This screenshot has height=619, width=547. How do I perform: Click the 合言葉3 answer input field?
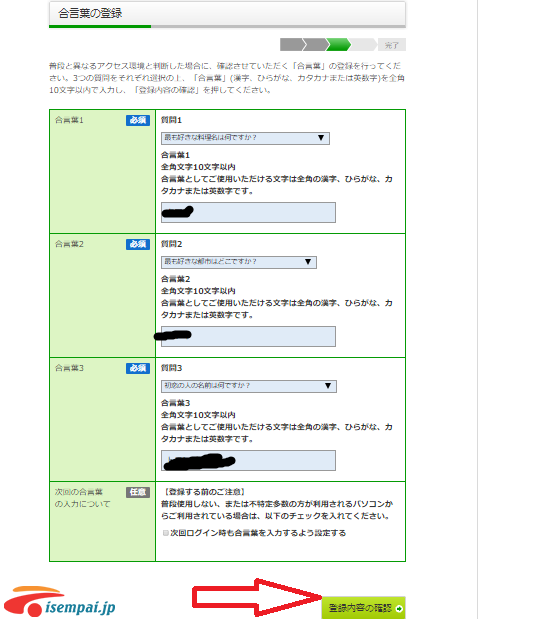(x=248, y=460)
